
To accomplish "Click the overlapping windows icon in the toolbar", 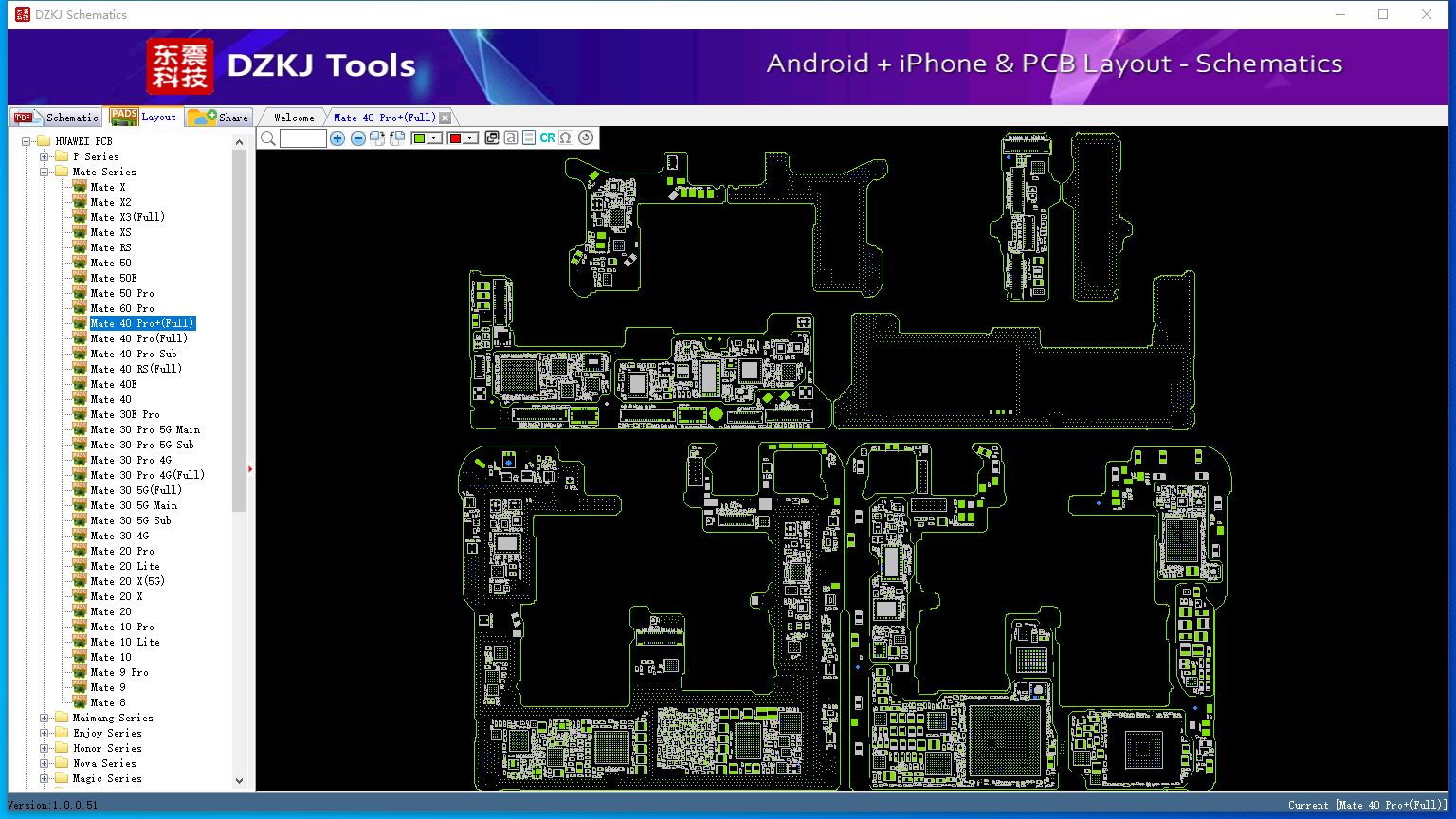I will coord(491,137).
